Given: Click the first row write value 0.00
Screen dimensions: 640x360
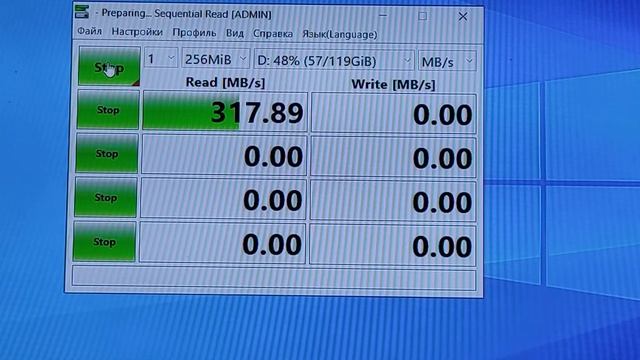Looking at the screenshot, I should tap(394, 114).
